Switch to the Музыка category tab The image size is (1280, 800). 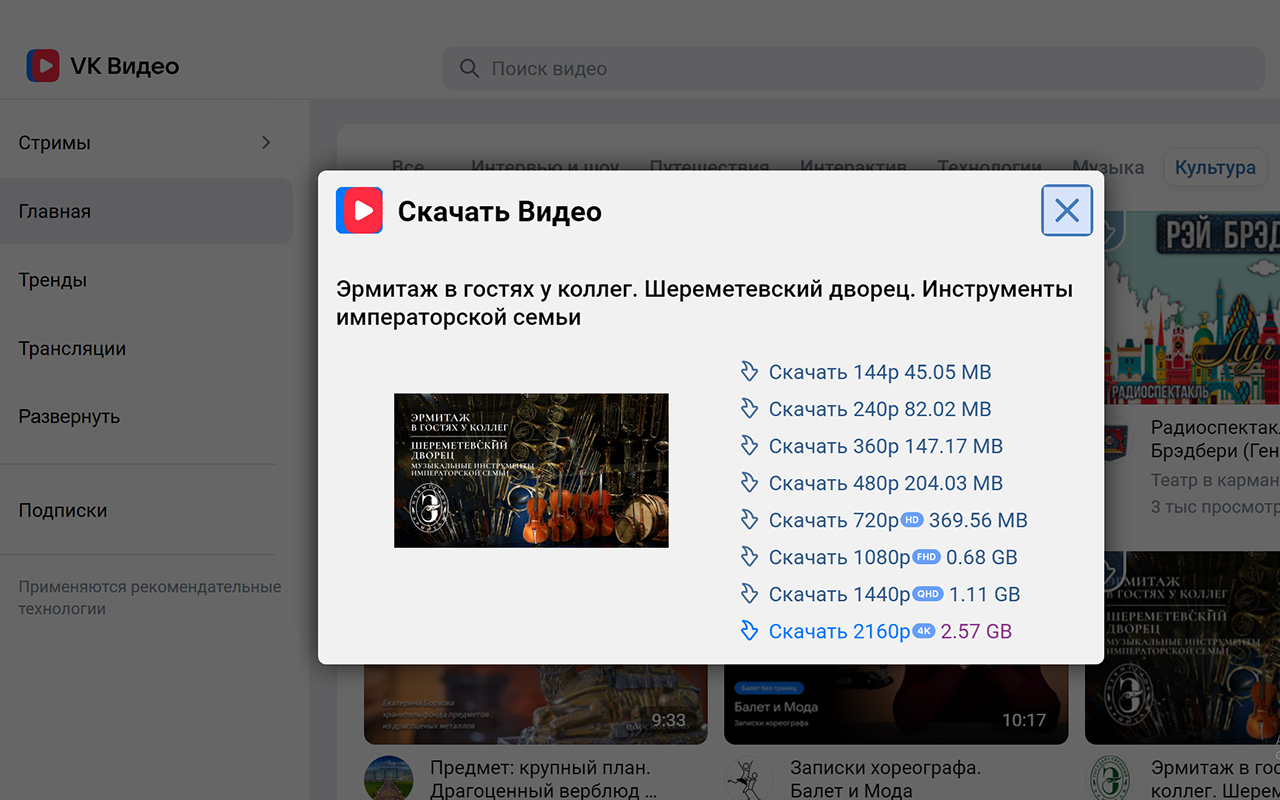[1108, 168]
